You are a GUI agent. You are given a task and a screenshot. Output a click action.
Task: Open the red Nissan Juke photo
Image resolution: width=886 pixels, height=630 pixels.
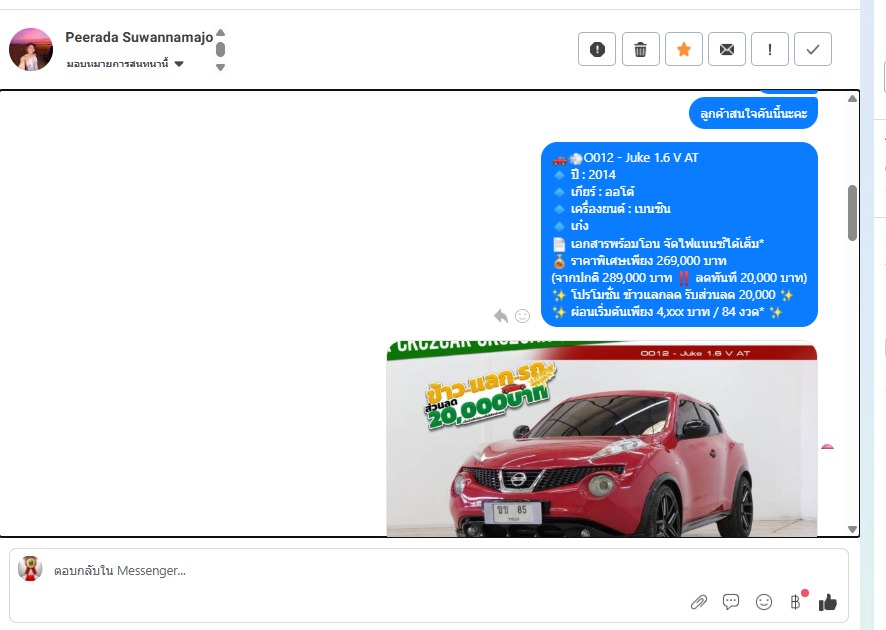602,438
